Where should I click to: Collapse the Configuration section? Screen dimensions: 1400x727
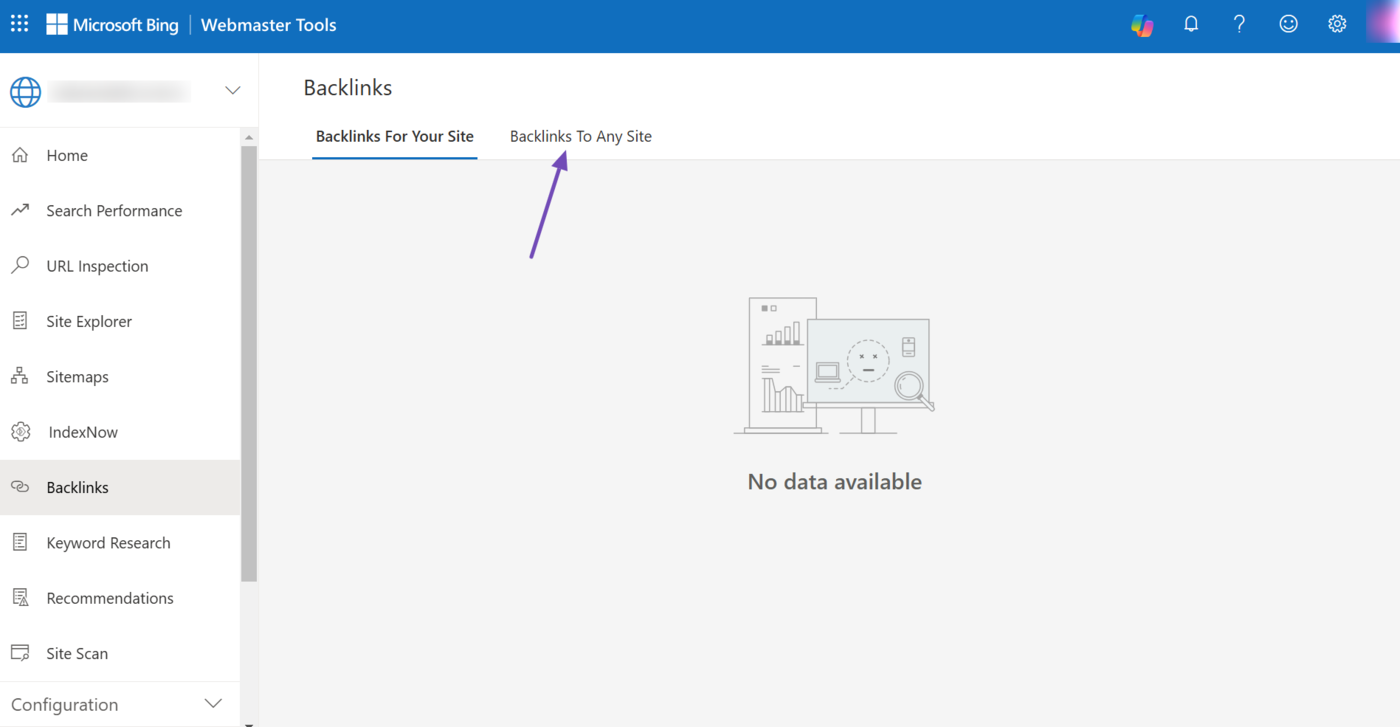(213, 704)
